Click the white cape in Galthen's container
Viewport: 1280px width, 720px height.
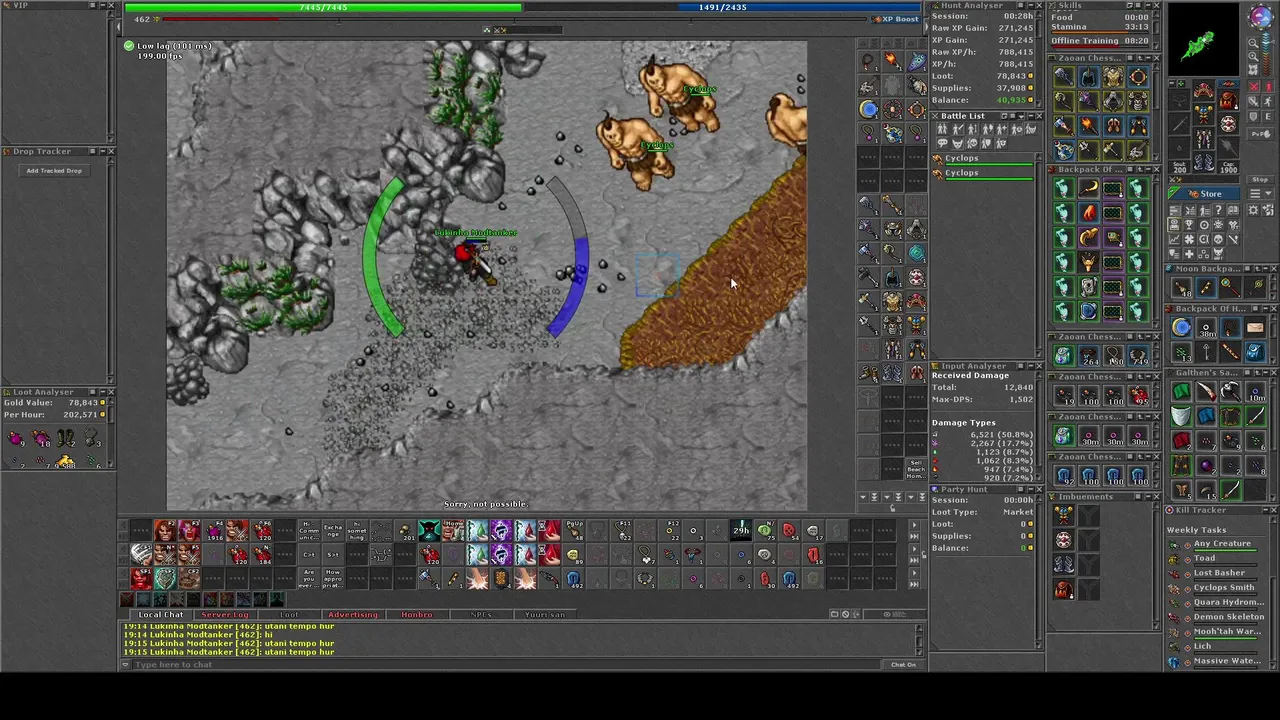(x=1181, y=415)
